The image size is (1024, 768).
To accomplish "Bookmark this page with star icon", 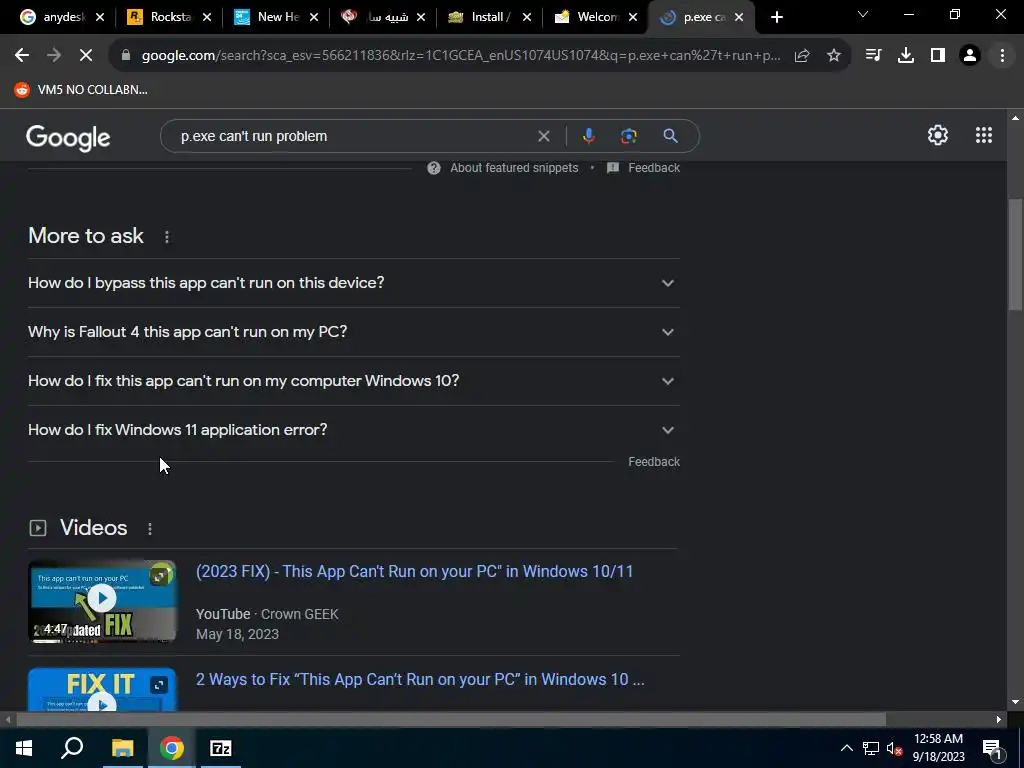I will click(834, 56).
